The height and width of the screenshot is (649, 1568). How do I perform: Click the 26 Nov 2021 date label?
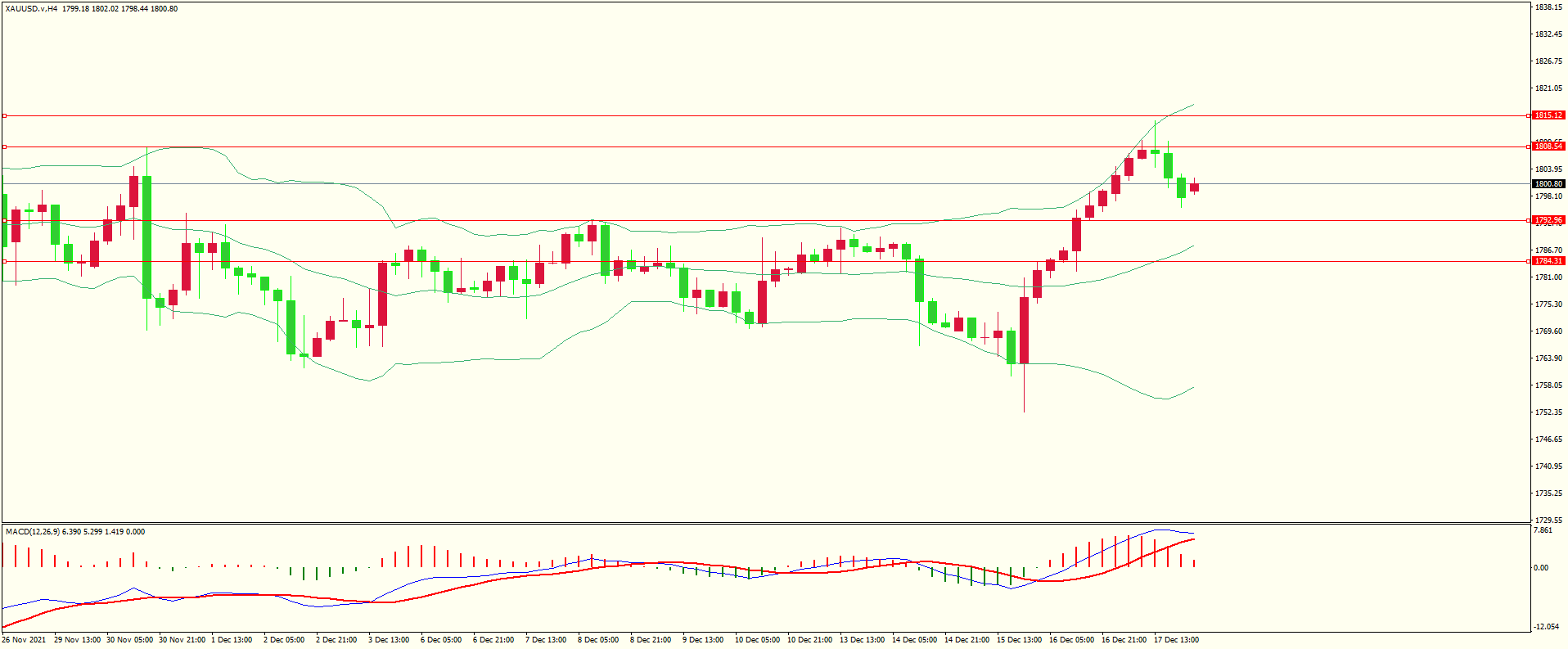point(25,640)
